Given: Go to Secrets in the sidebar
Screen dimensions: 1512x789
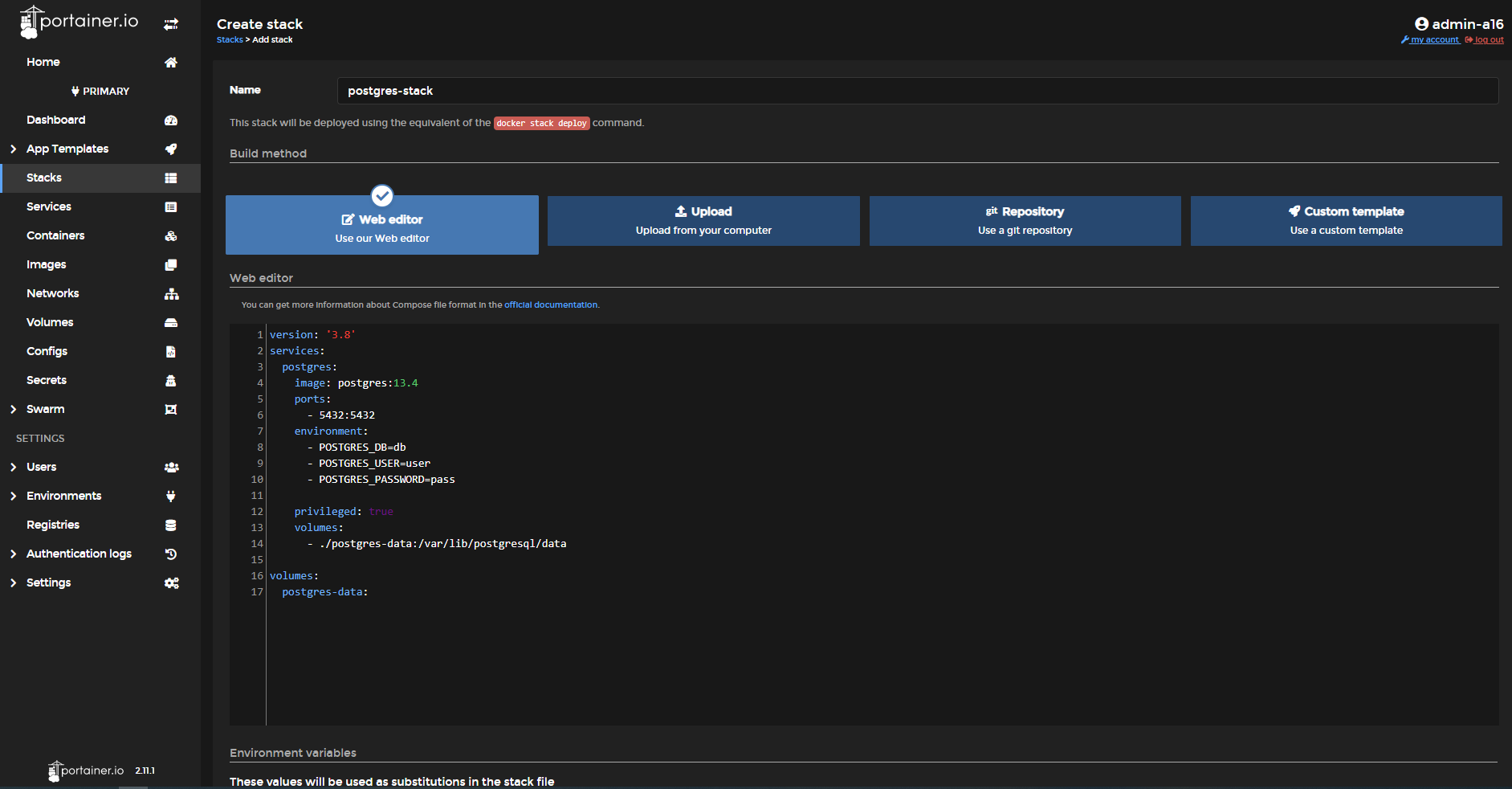Looking at the screenshot, I should point(47,380).
